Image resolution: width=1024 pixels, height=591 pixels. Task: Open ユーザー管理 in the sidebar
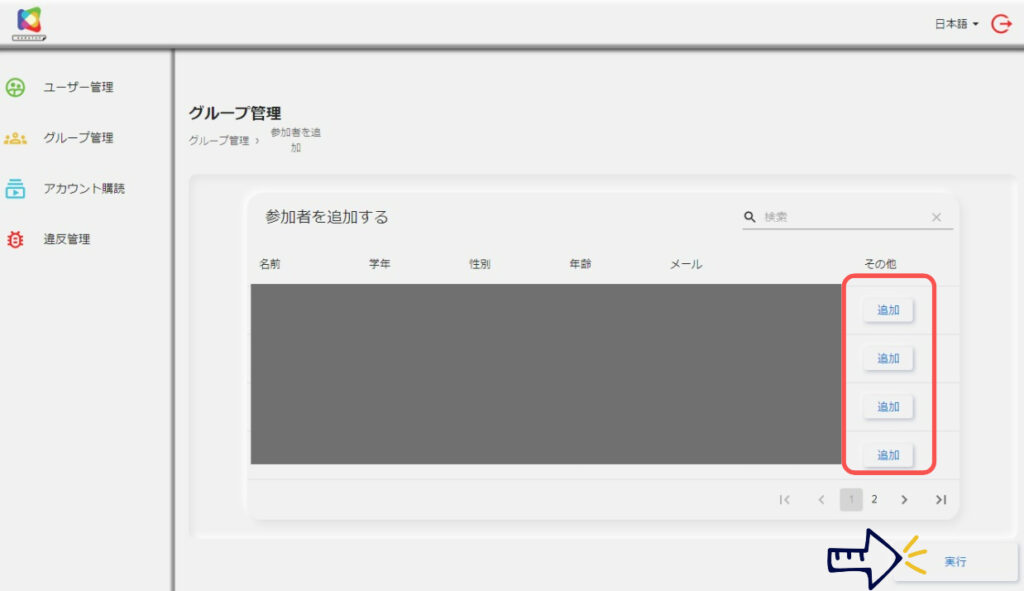click(78, 87)
